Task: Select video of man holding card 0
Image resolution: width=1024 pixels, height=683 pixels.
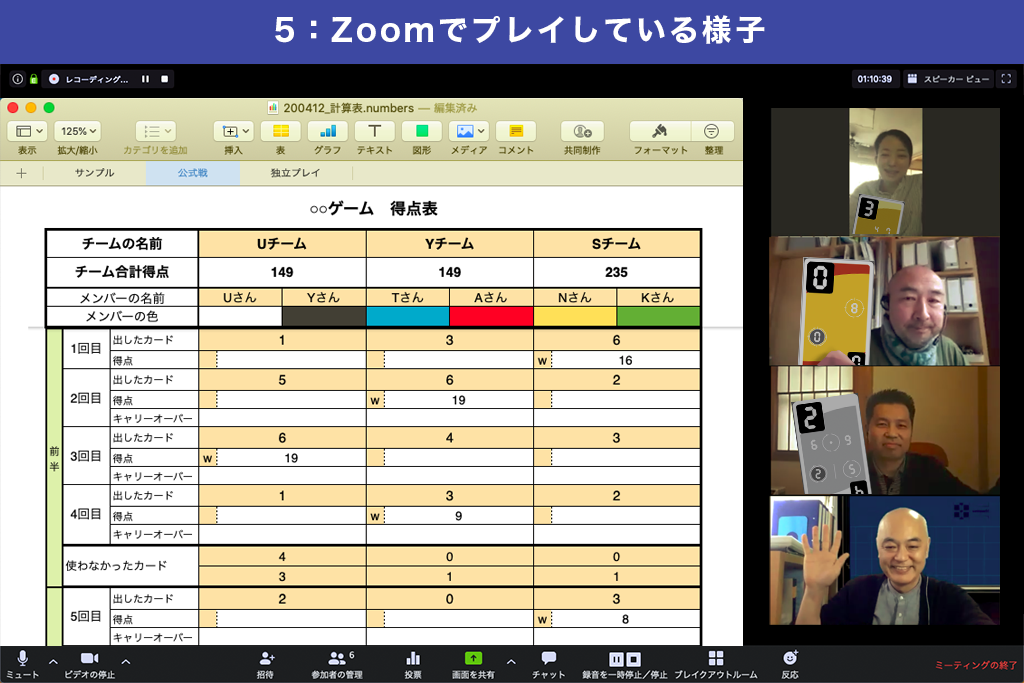Action: tap(885, 300)
